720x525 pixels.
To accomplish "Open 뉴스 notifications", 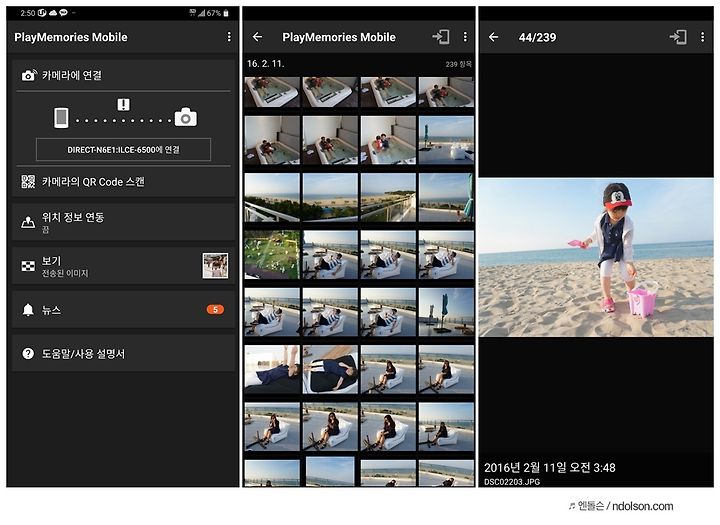I will pyautogui.click(x=123, y=310).
